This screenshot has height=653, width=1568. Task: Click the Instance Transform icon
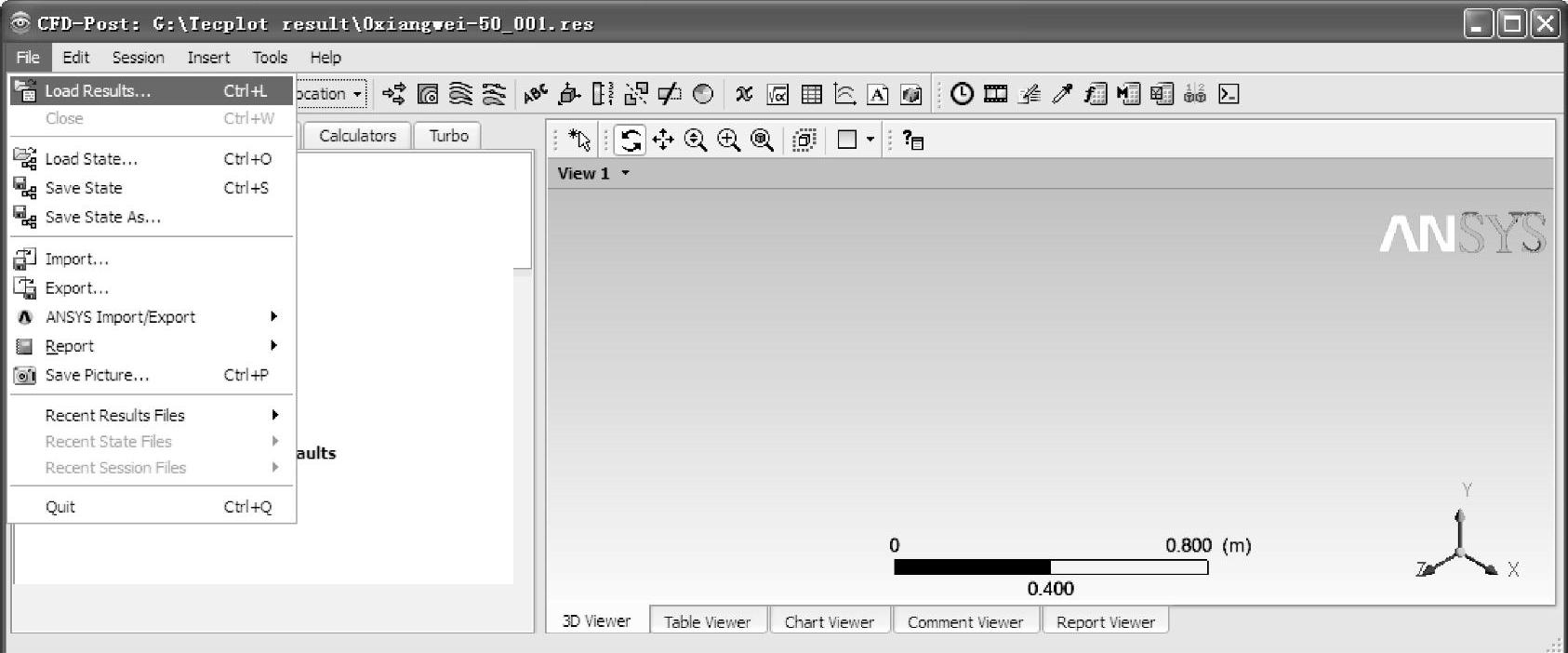pyautogui.click(x=636, y=94)
